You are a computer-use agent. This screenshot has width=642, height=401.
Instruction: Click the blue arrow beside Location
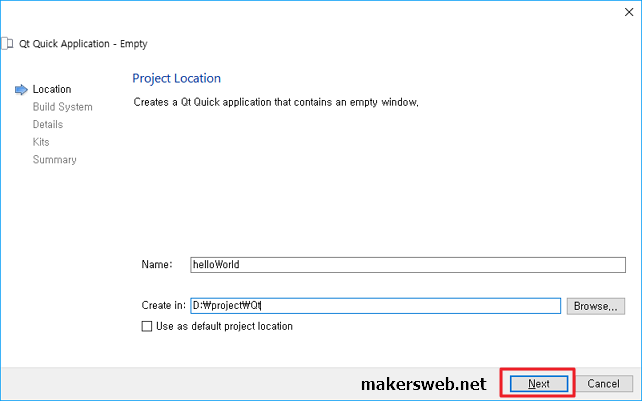(21, 89)
